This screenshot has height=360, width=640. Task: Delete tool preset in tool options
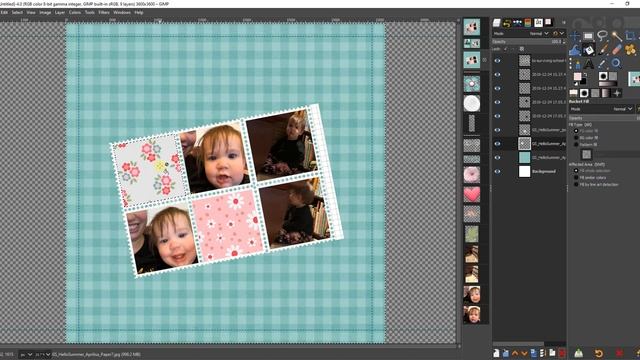point(620,353)
